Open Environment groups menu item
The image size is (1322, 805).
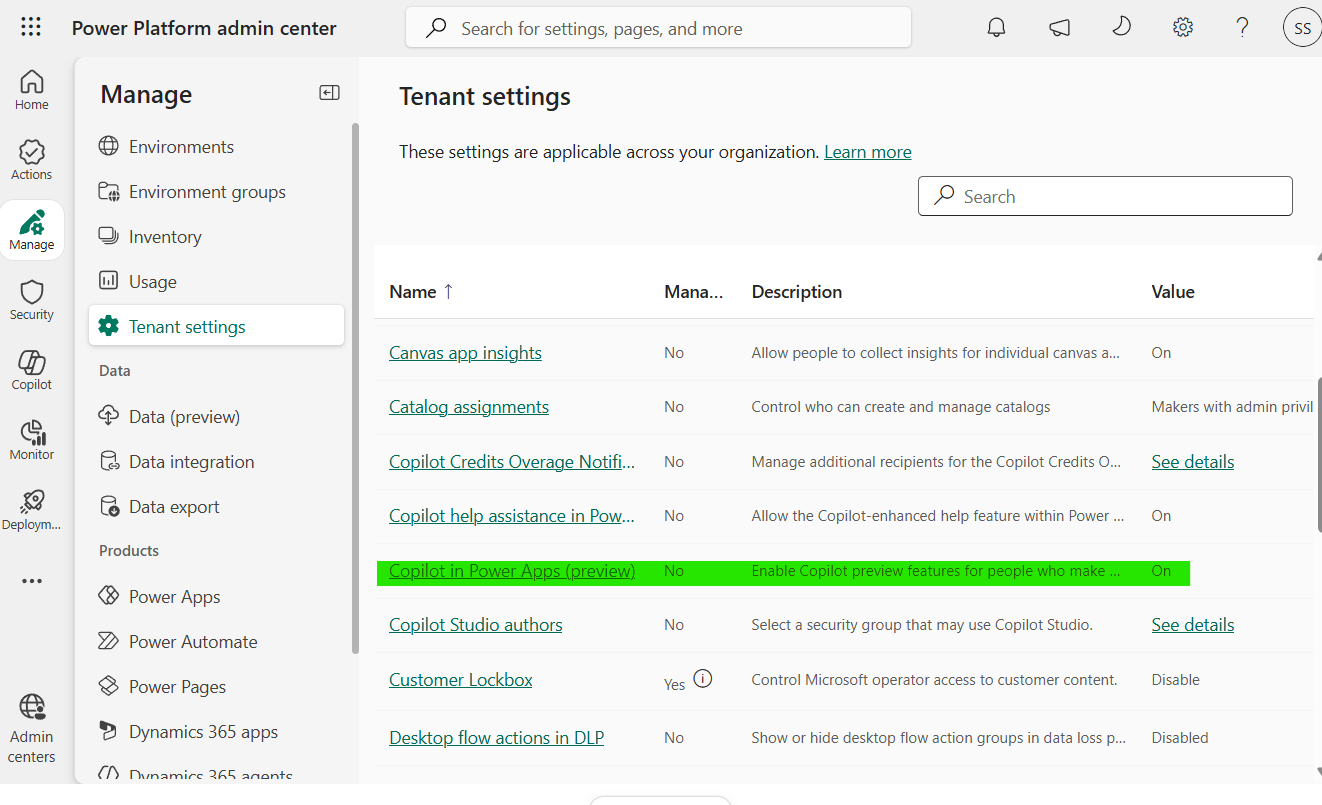192,192
